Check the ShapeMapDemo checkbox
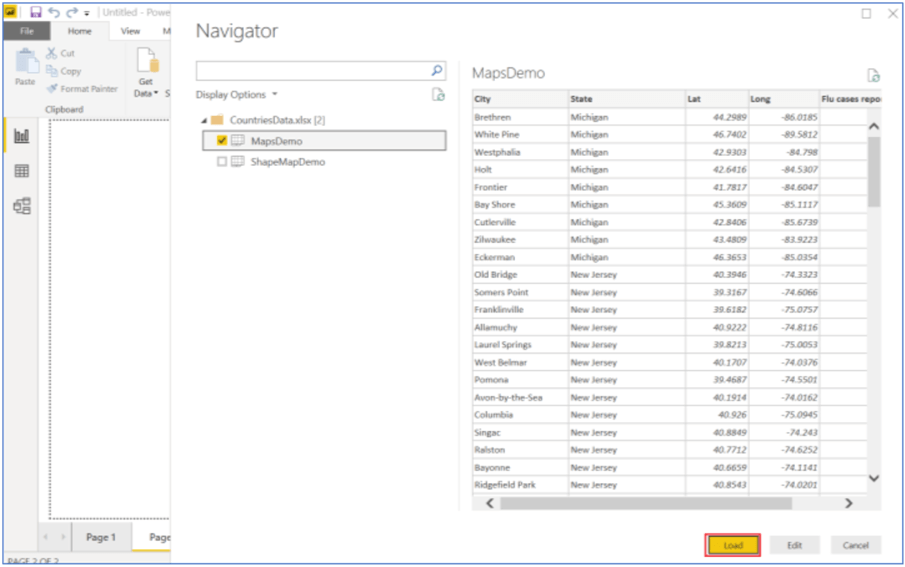The width and height of the screenshot is (905, 567). tap(222, 162)
